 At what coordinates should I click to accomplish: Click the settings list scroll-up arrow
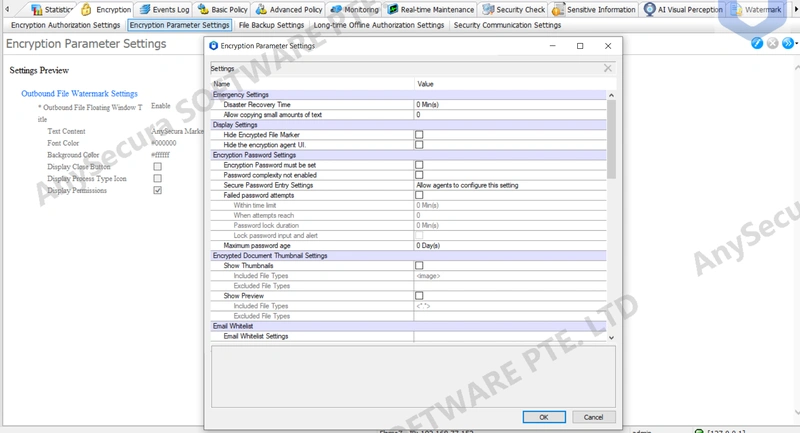tap(611, 95)
